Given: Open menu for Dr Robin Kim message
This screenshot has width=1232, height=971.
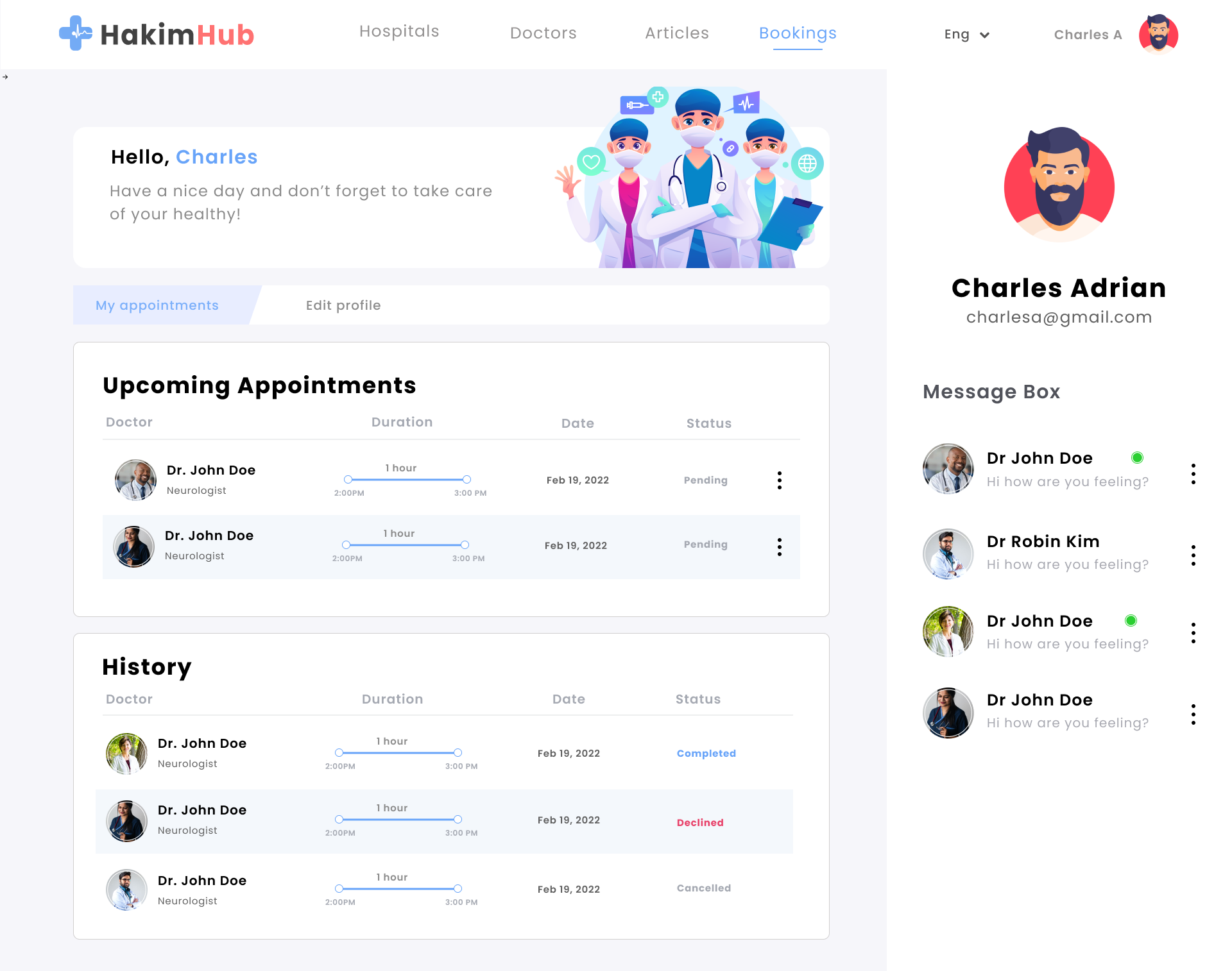Looking at the screenshot, I should (x=1193, y=555).
